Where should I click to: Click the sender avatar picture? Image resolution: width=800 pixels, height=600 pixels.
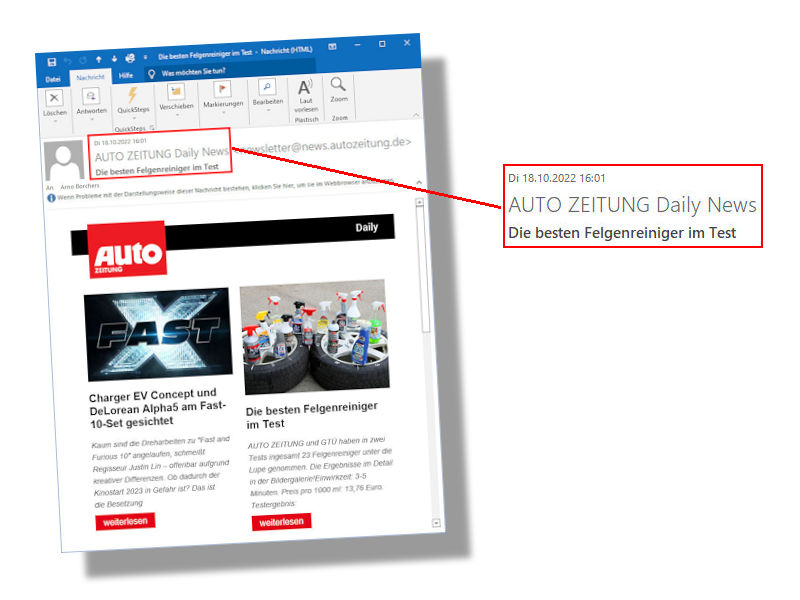pos(64,160)
